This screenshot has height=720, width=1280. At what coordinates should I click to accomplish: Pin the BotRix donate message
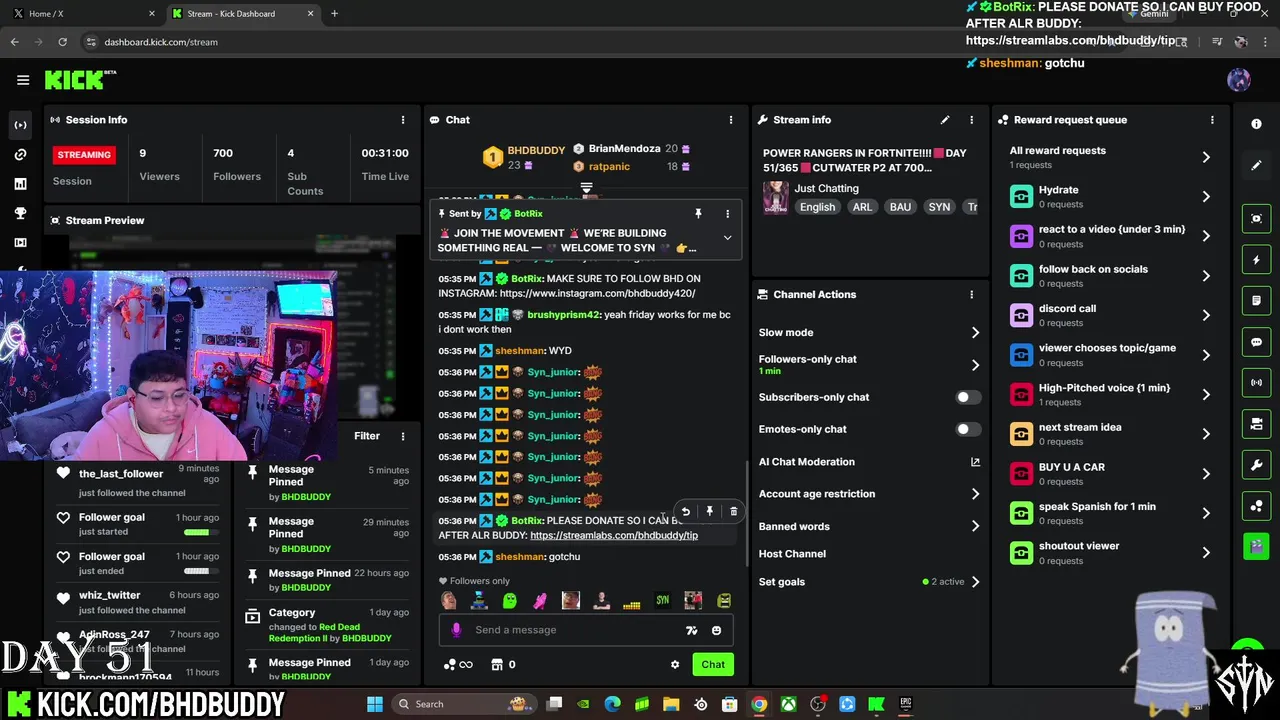[x=710, y=512]
